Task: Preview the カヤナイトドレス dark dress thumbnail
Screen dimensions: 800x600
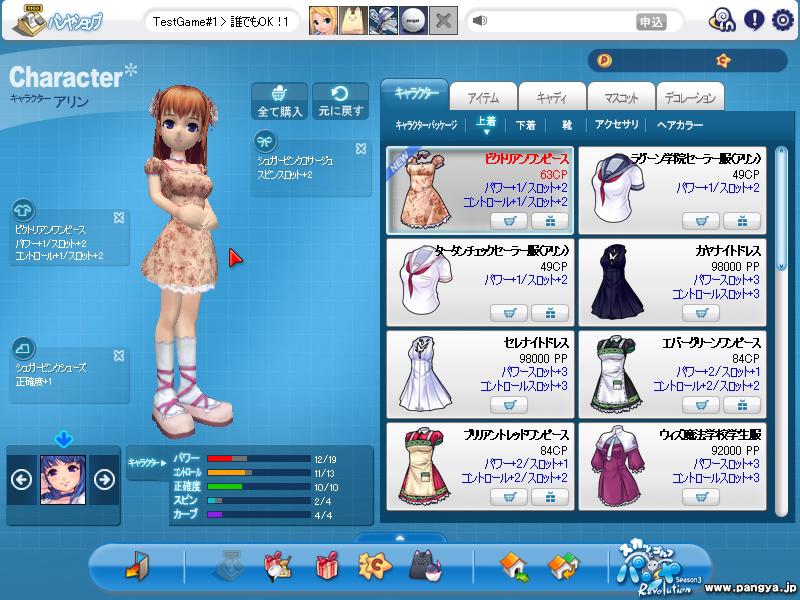Action: tap(618, 282)
